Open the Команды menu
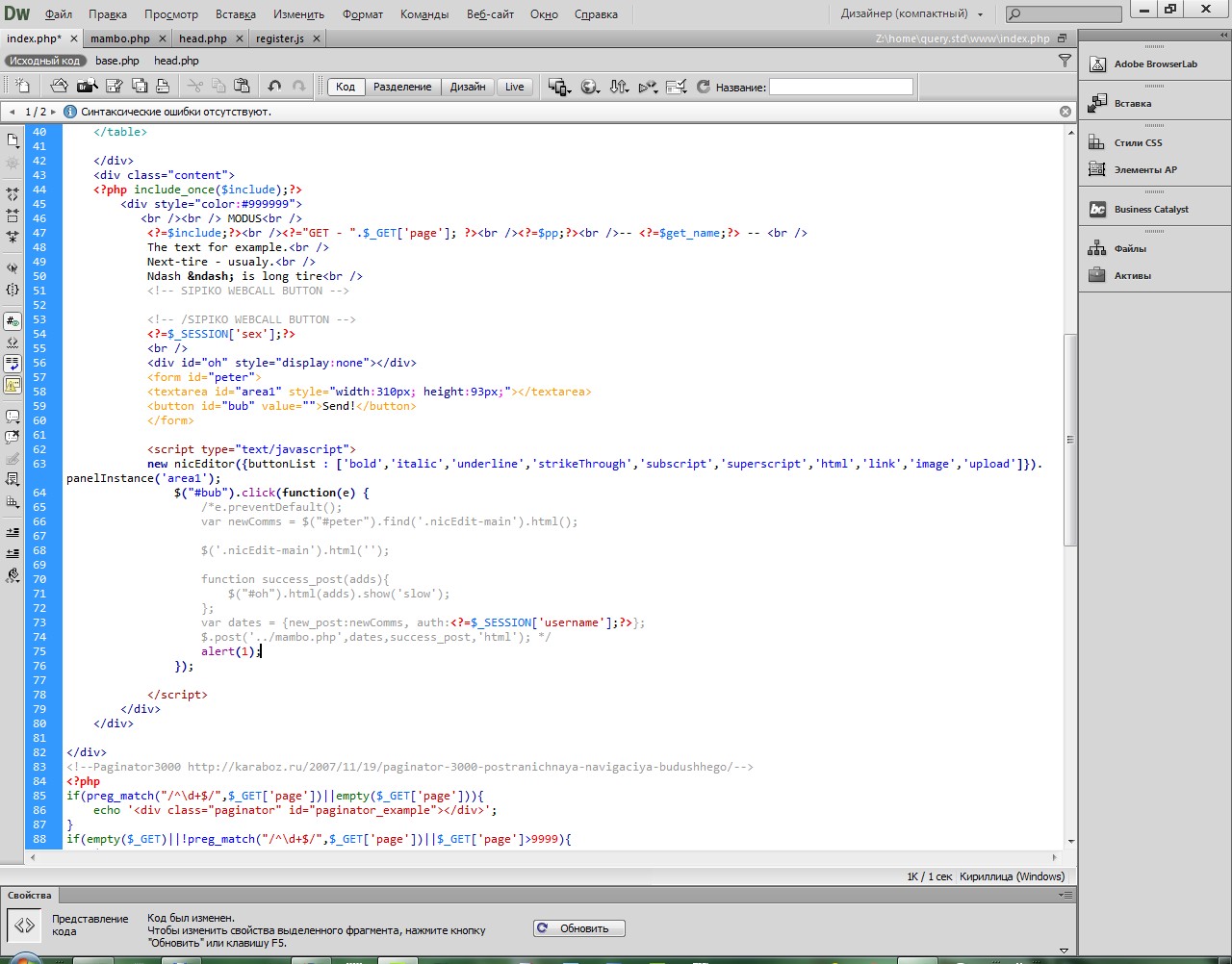This screenshot has width=1232, height=964. click(x=424, y=14)
